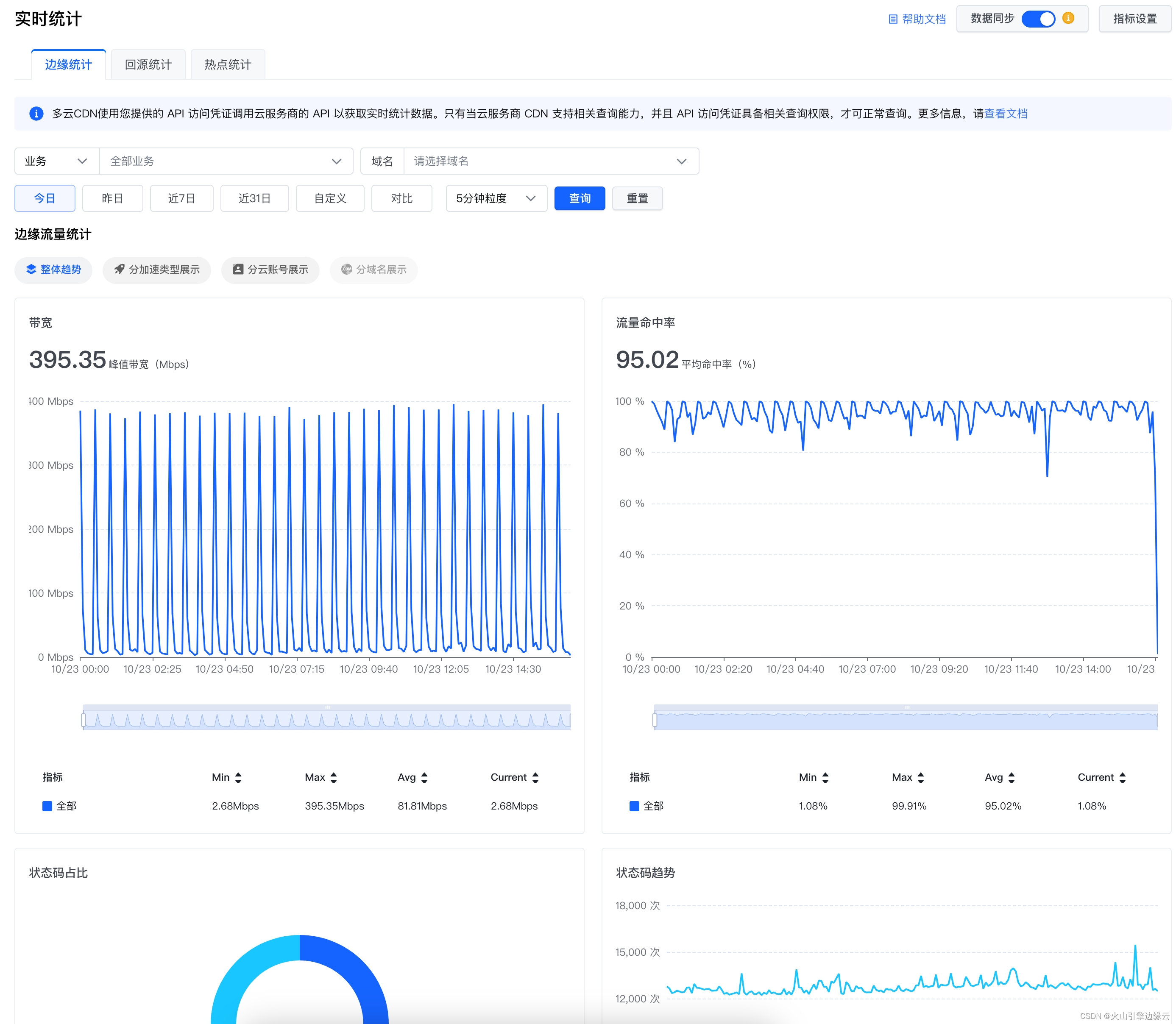Switch to the 回源统计 tab
The height and width of the screenshot is (1024, 1176).
click(148, 64)
